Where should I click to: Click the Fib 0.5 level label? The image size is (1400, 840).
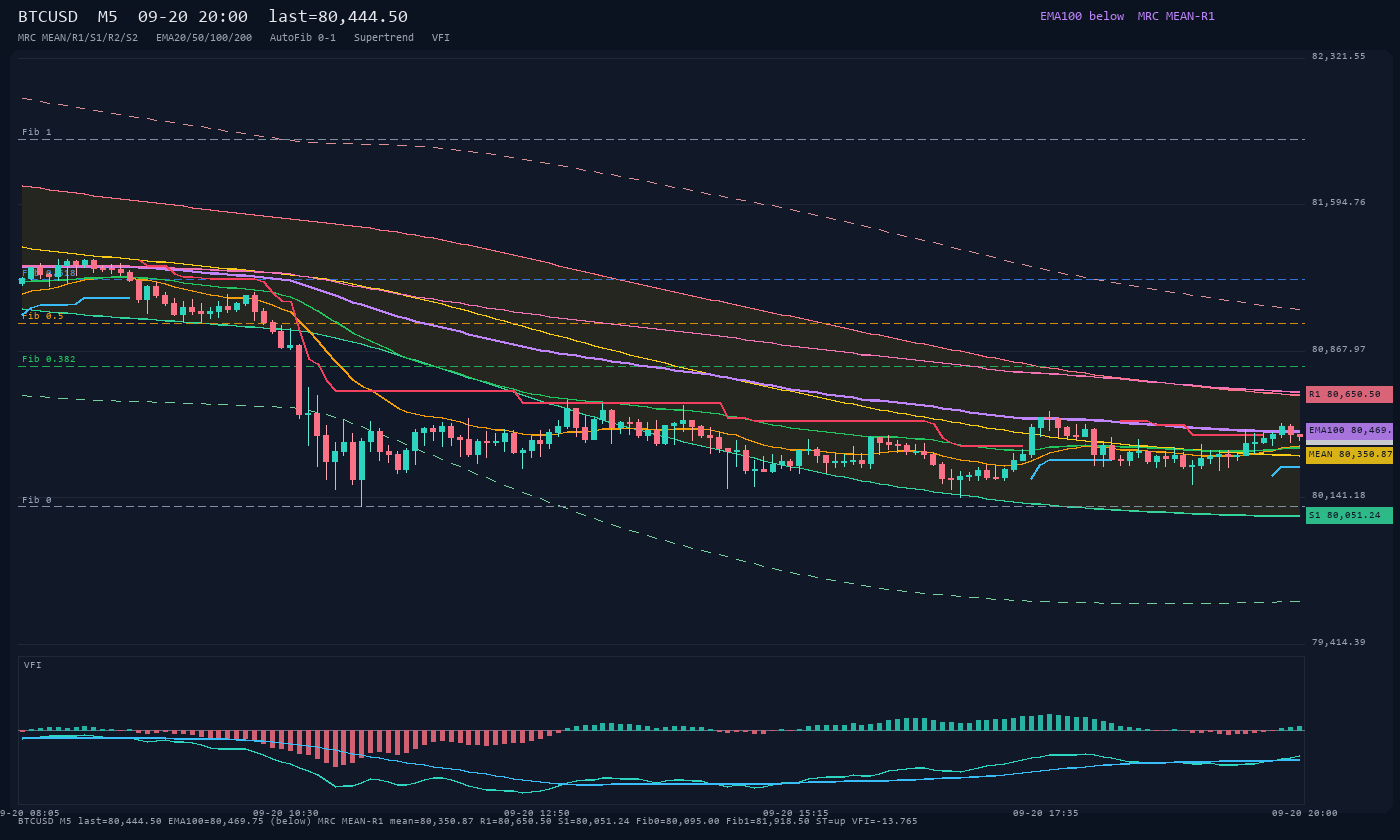[x=43, y=316]
